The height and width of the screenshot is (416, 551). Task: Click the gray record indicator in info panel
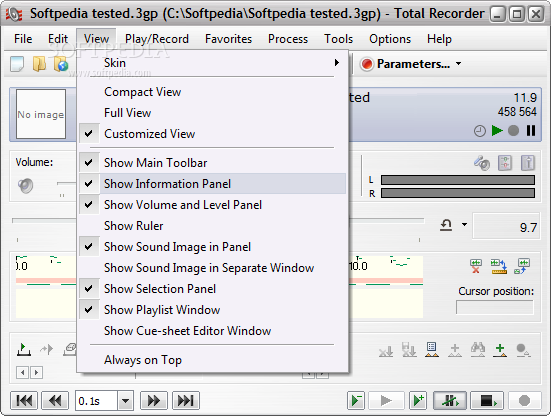(513, 131)
